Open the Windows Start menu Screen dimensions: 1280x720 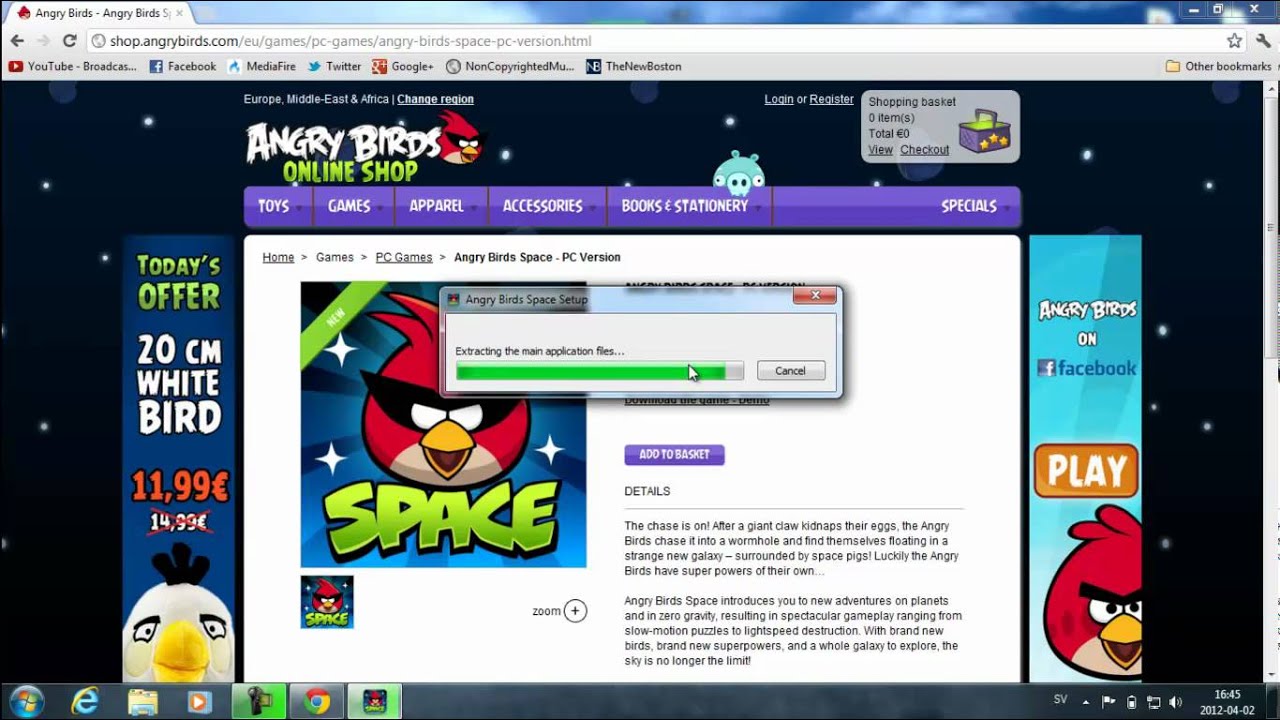26,701
